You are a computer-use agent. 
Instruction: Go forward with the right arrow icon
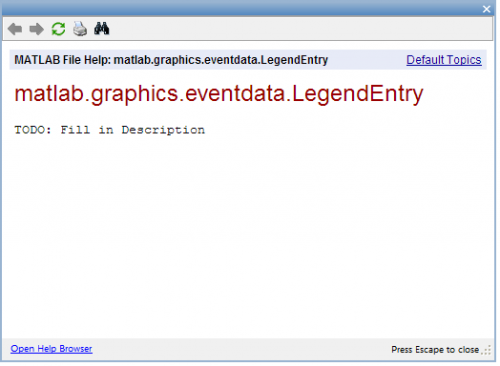point(37,29)
